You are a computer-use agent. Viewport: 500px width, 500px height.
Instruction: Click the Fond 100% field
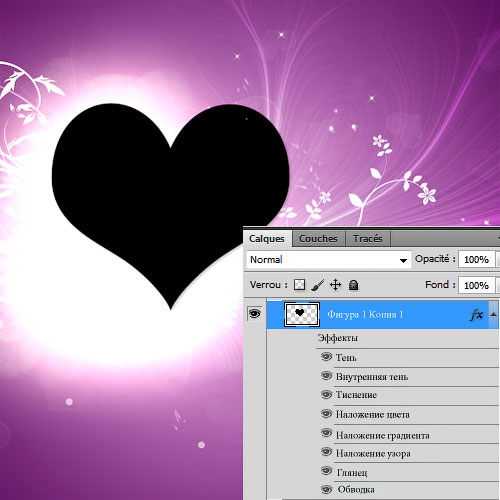coord(476,285)
